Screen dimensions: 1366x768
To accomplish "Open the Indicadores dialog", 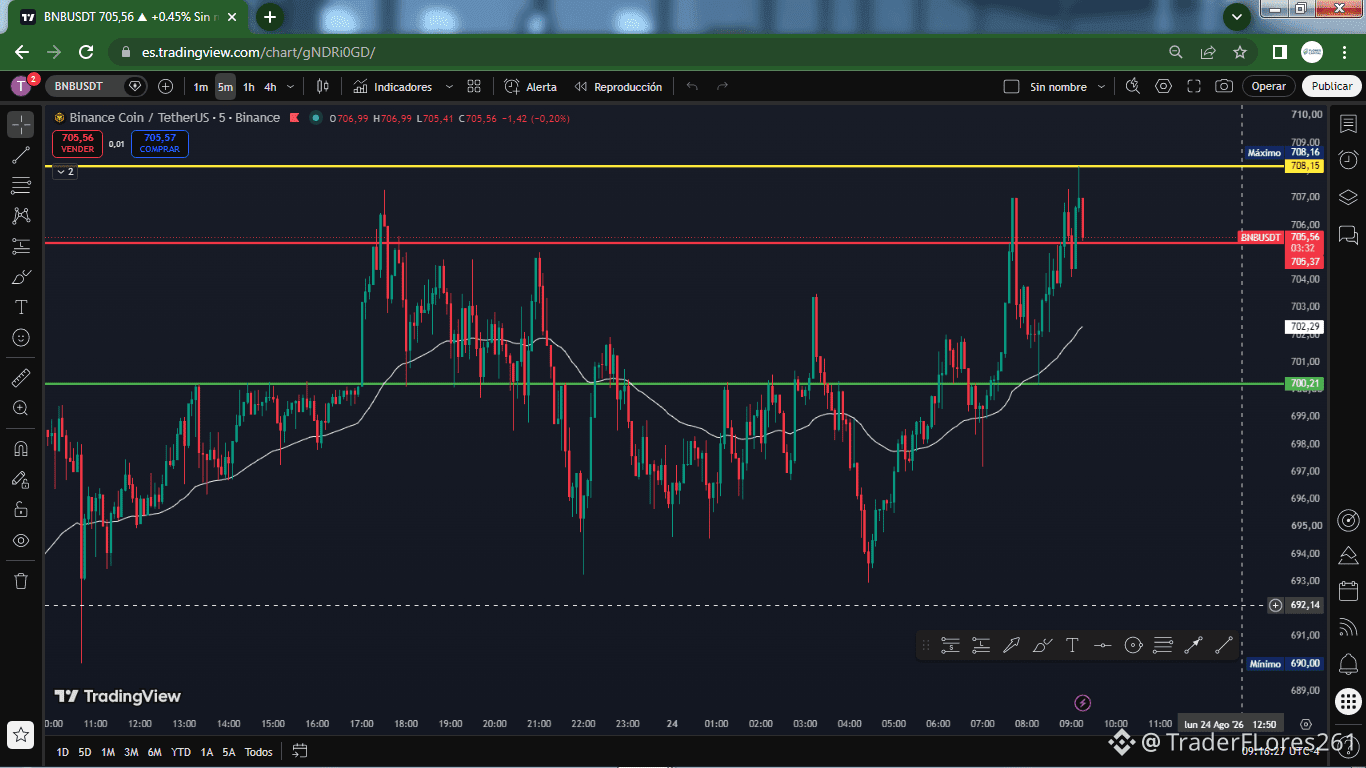I will [392, 87].
